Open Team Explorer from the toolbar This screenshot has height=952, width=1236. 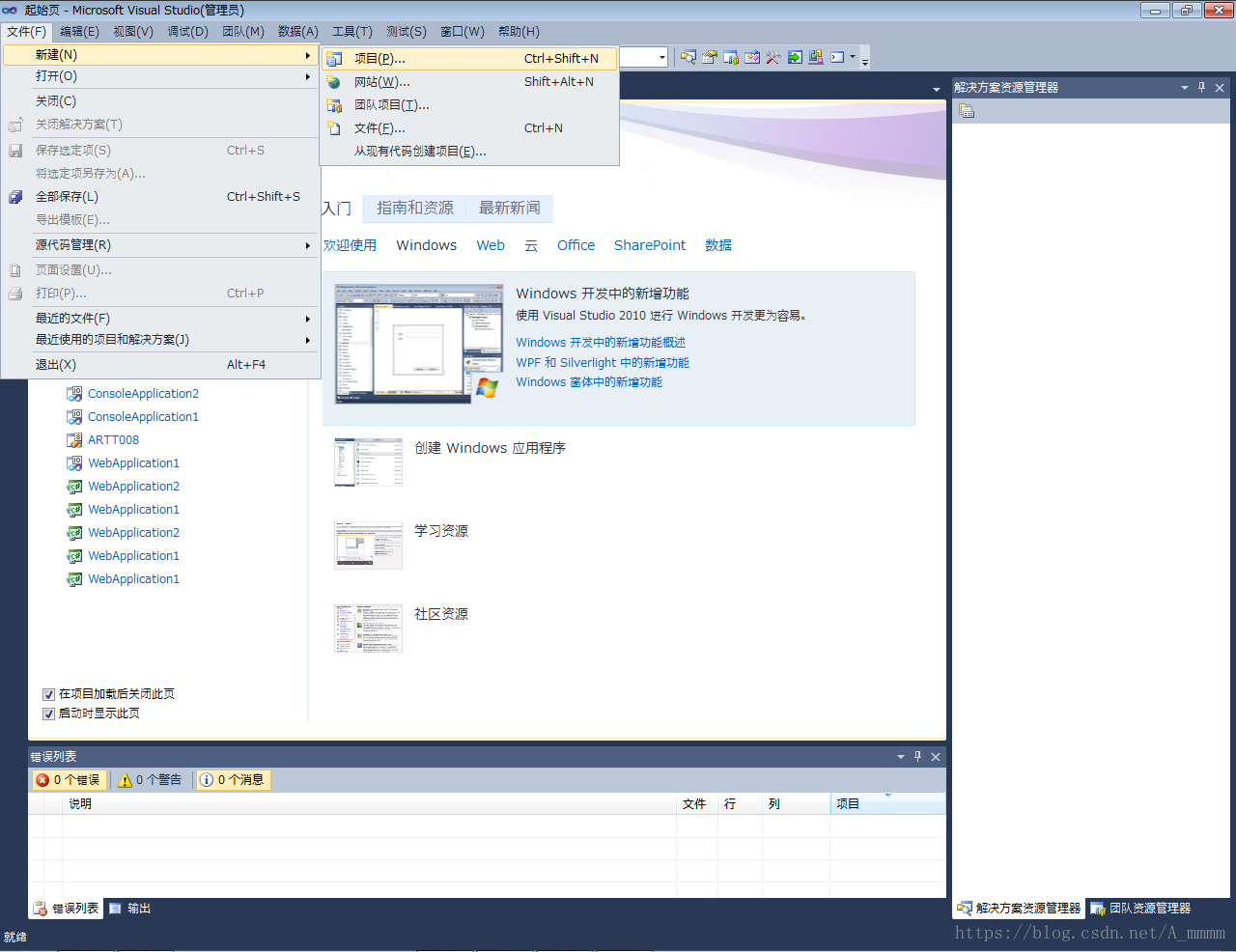point(730,57)
